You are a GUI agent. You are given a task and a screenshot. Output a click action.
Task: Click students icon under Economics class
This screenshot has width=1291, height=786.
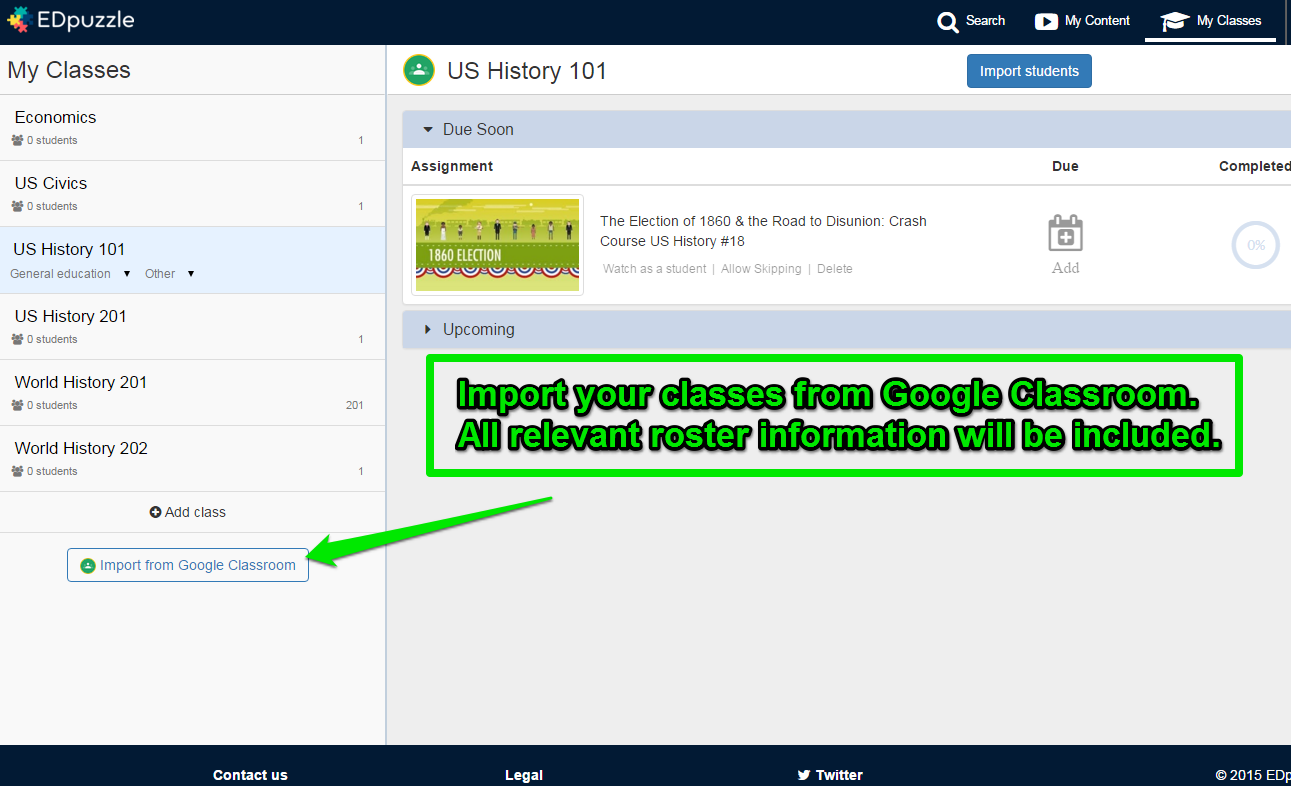(x=17, y=140)
